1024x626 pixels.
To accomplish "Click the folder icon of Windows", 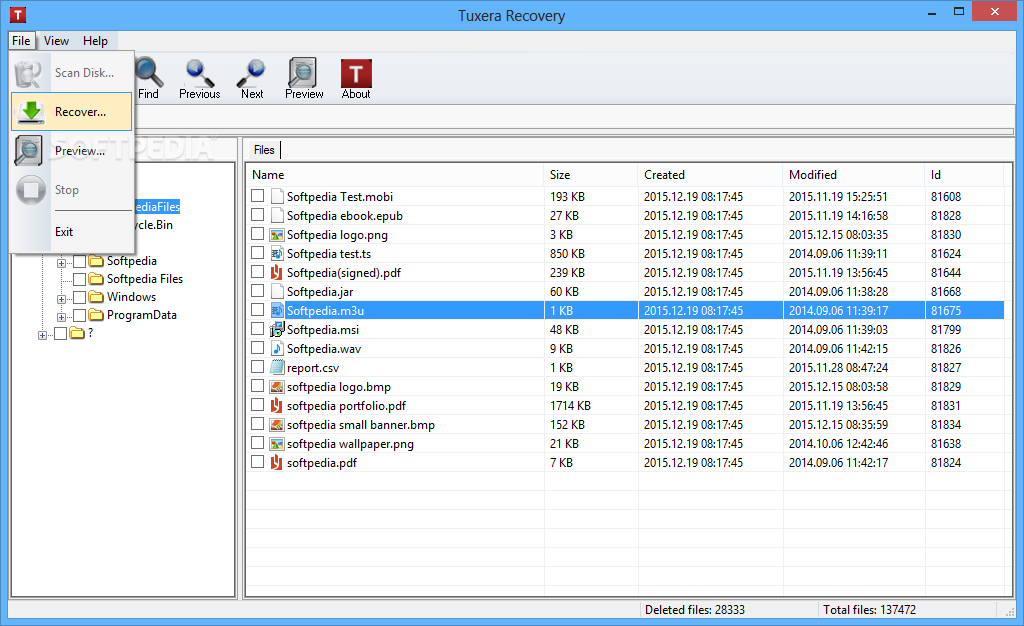I will [97, 296].
